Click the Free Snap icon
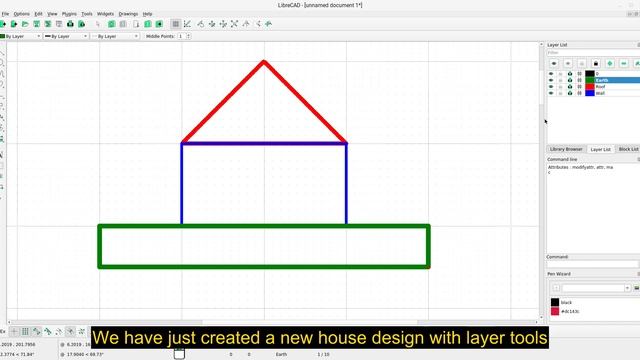This screenshot has width=640, height=360. click(x=14, y=331)
